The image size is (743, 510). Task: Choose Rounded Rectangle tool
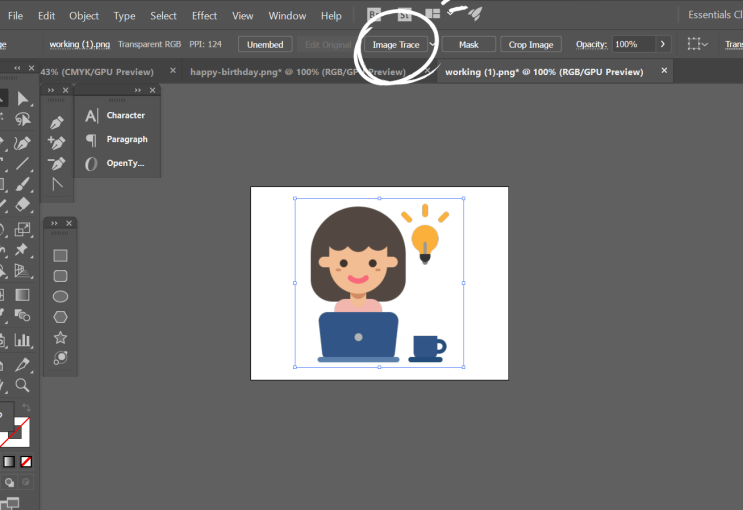click(60, 276)
